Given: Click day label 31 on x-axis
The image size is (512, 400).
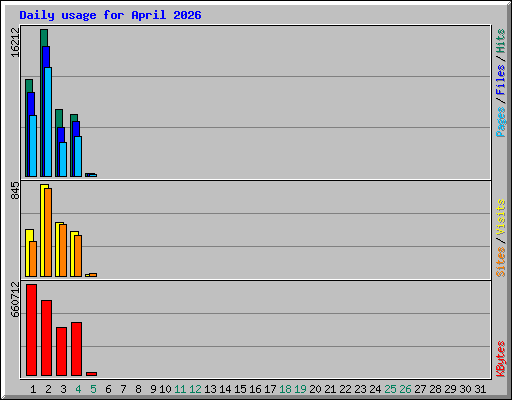Looking at the screenshot, I should pos(480,389).
